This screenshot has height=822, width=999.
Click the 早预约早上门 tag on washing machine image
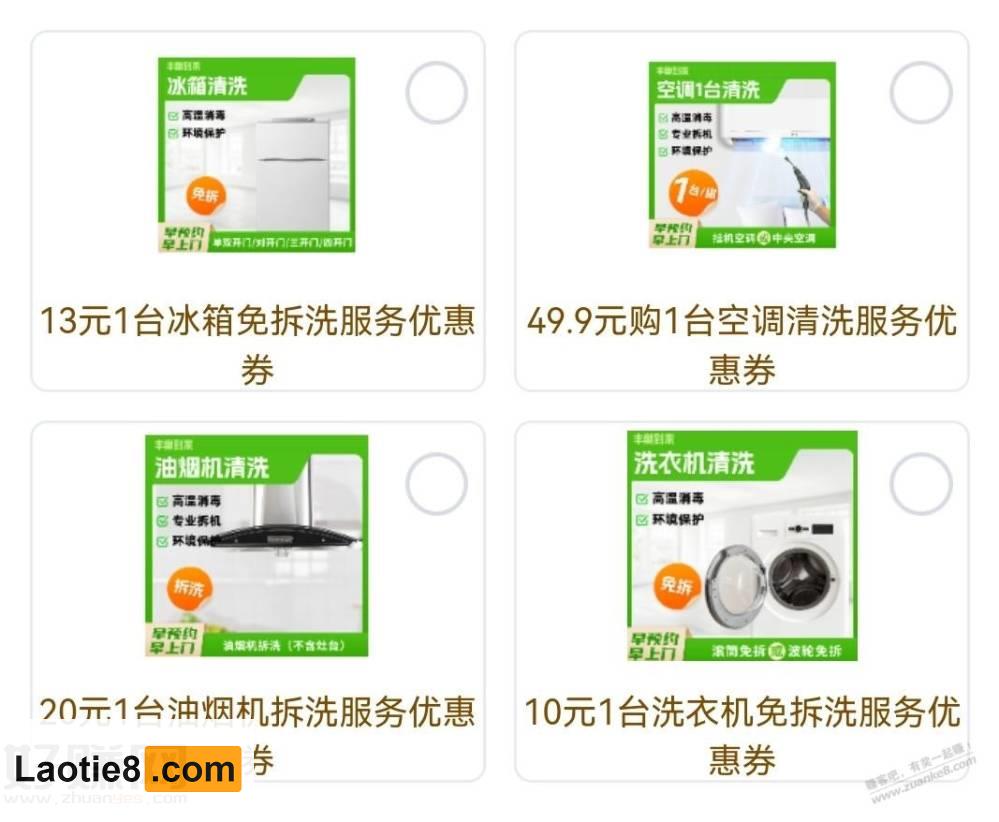point(654,646)
